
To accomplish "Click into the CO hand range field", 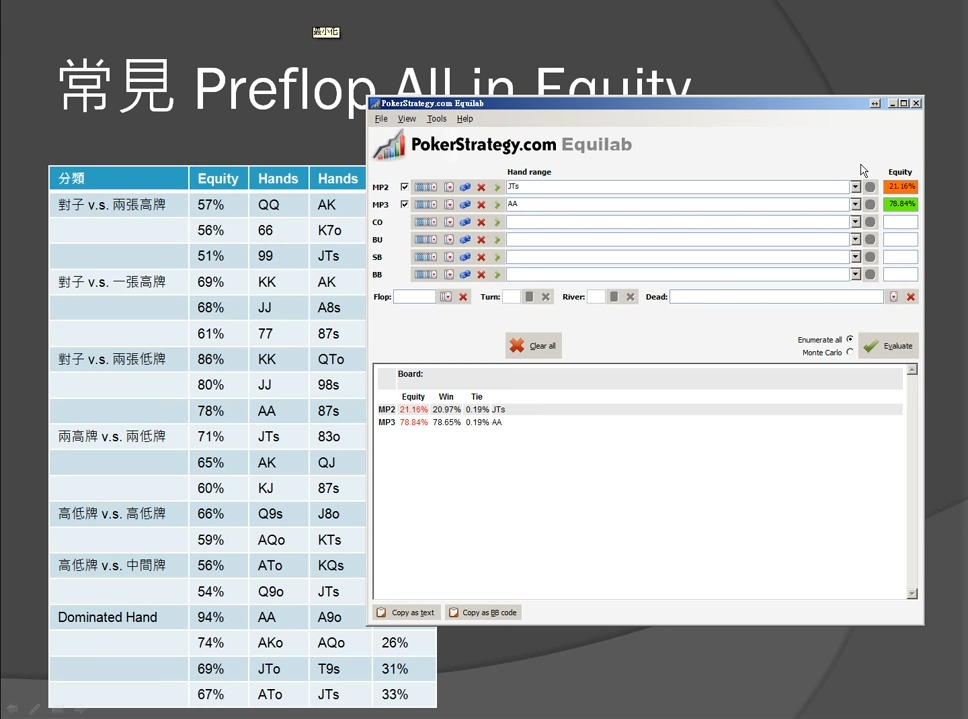I will click(678, 222).
